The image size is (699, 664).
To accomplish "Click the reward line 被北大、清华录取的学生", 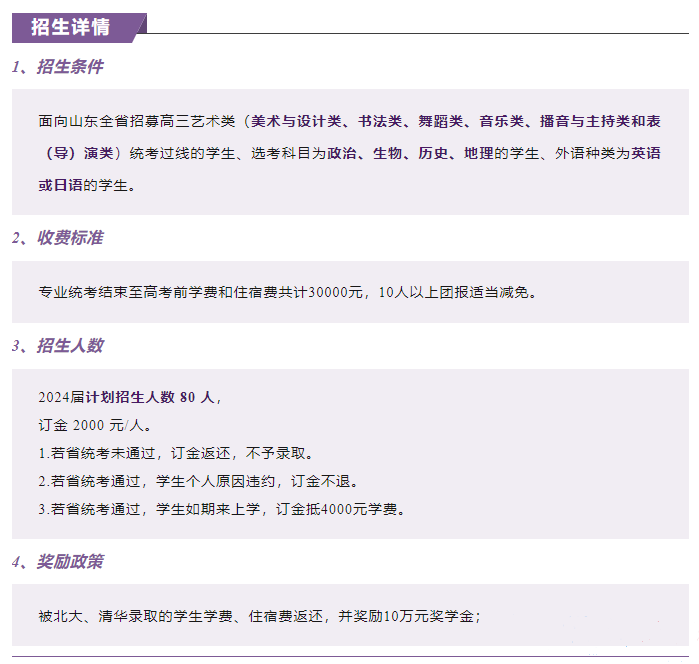I will point(260,616).
